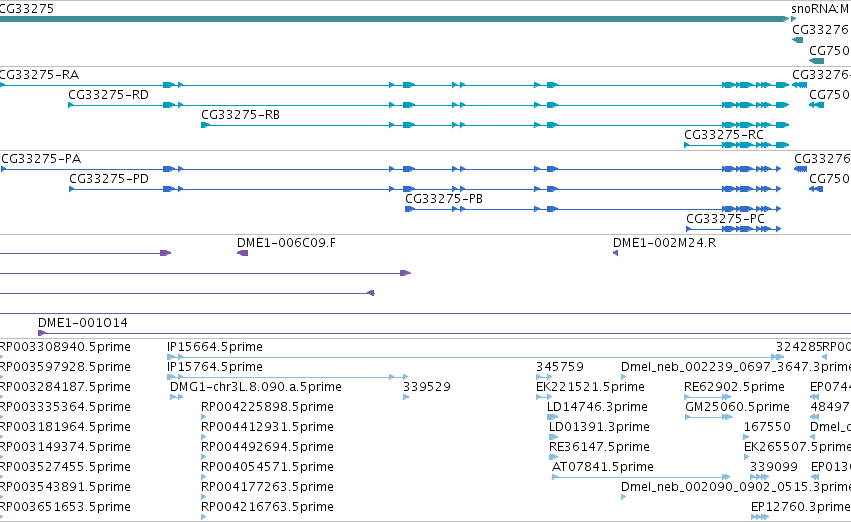Select Dmel_neb_002239_0697_3647.3prime label
The image size is (851, 522).
tap(736, 367)
